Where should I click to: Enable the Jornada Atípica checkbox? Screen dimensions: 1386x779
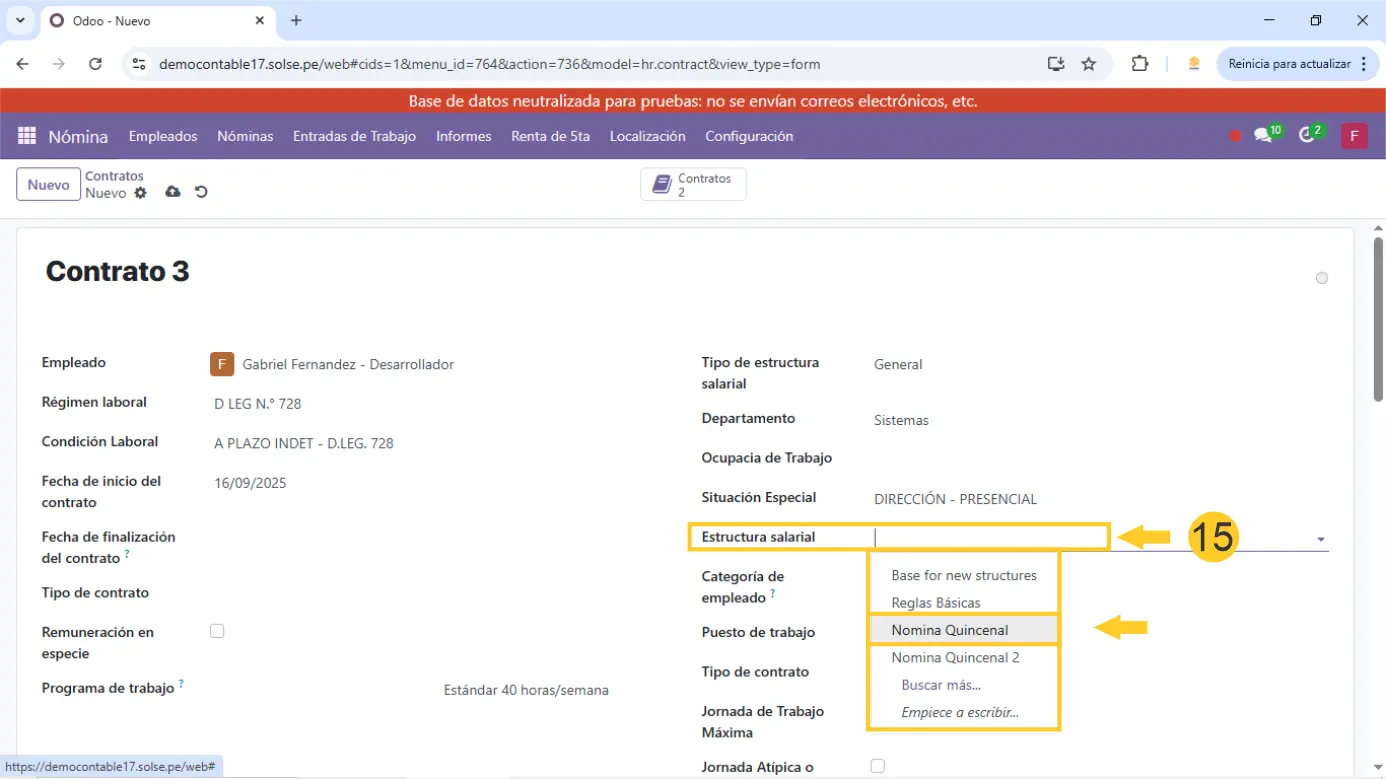click(877, 766)
